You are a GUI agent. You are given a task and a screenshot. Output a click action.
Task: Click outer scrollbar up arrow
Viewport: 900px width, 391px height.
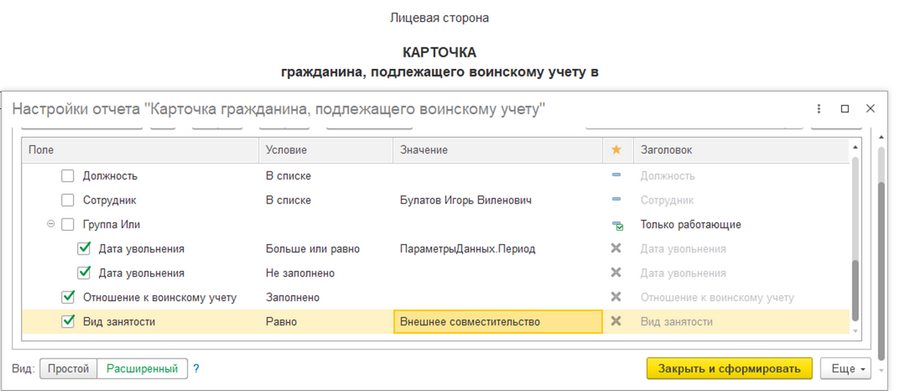click(x=882, y=137)
